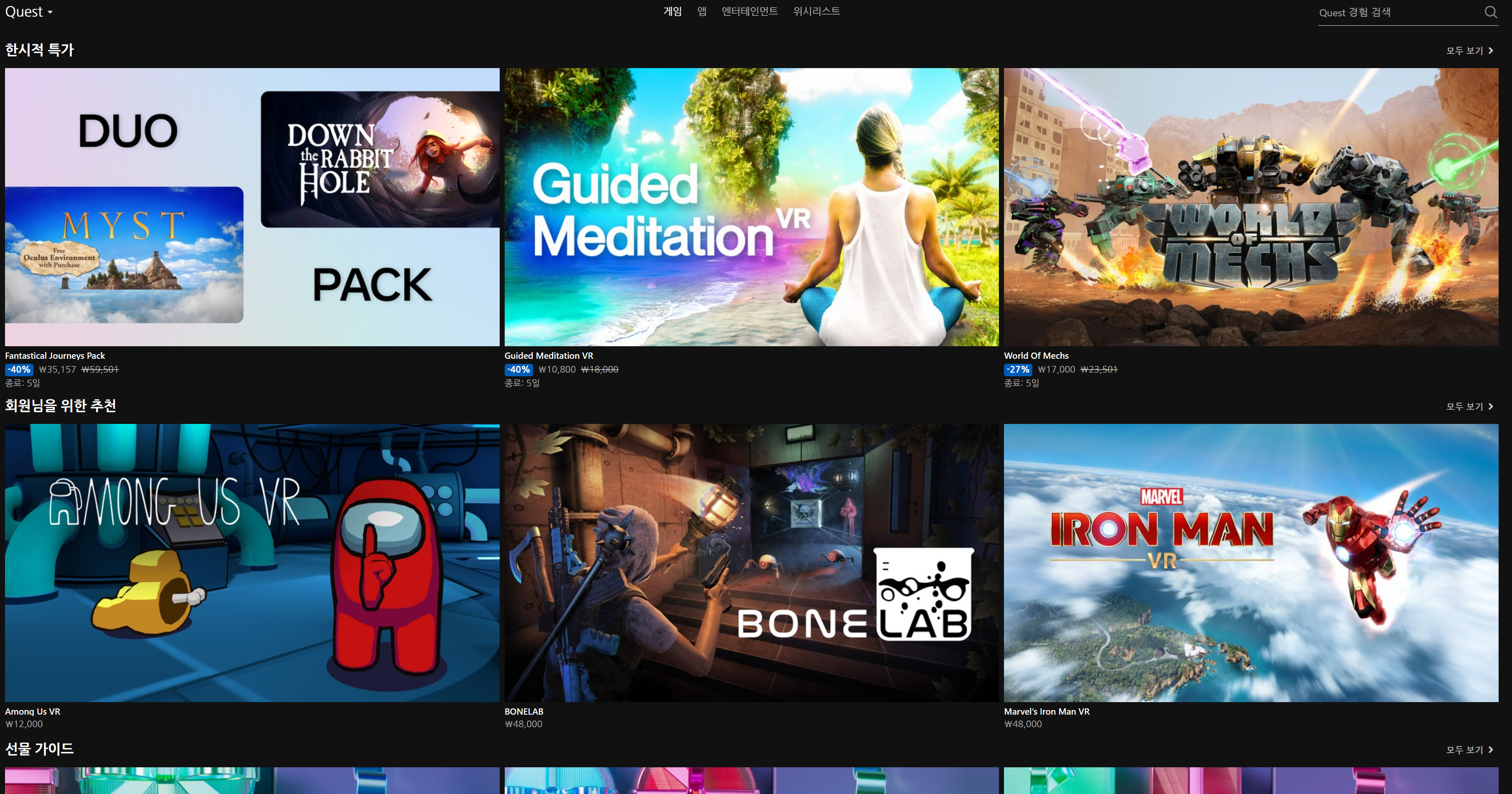Click Fantastical Journeys Pack -40% discount badge
Screen dimensions: 1512x794
tap(19, 370)
